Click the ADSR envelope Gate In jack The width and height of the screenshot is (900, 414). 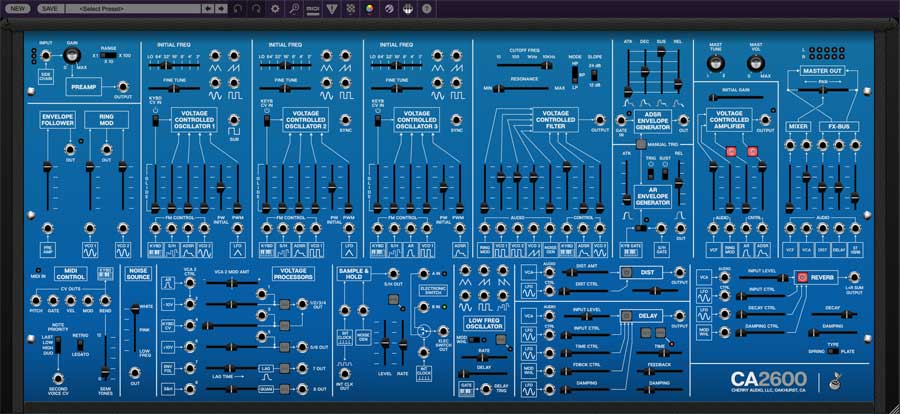(620, 120)
